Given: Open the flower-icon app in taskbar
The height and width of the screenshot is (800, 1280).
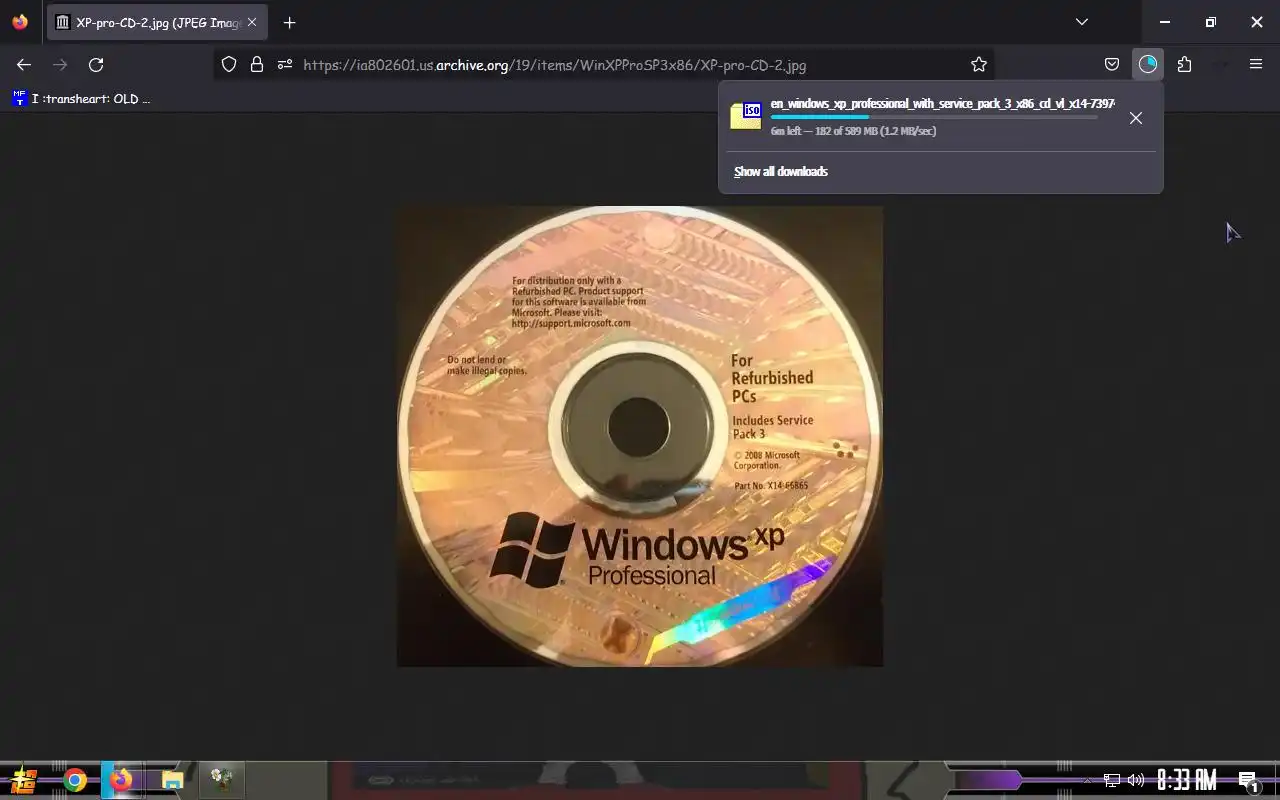Looking at the screenshot, I should 222,780.
